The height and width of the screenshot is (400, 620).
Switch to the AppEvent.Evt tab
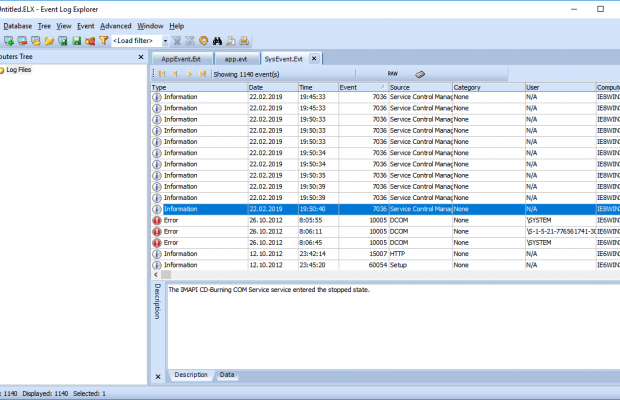(x=180, y=59)
